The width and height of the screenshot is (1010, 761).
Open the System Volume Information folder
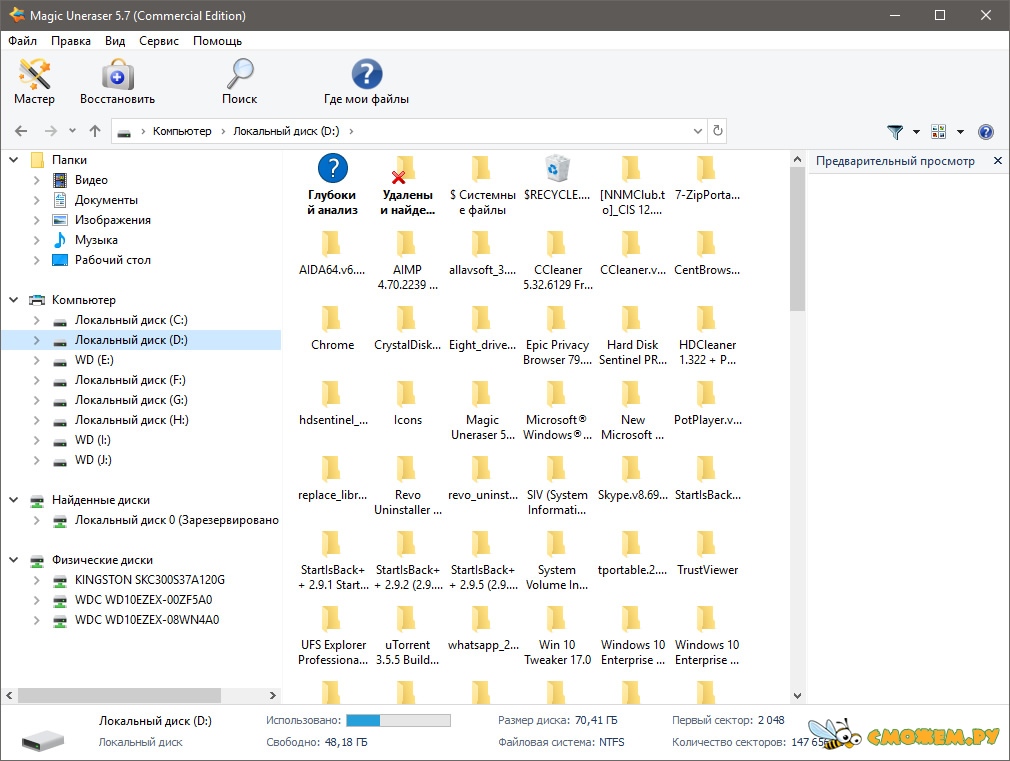[x=557, y=561]
